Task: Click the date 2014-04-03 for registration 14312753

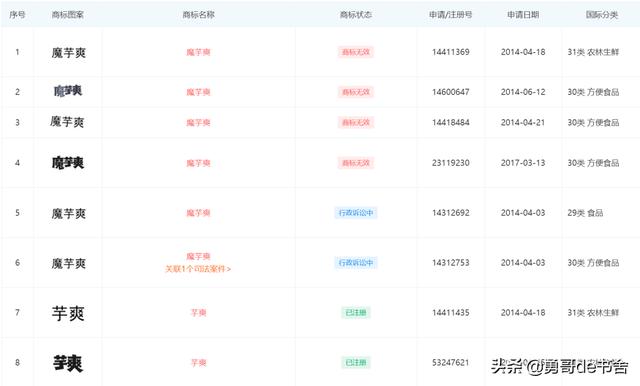Action: pos(523,263)
